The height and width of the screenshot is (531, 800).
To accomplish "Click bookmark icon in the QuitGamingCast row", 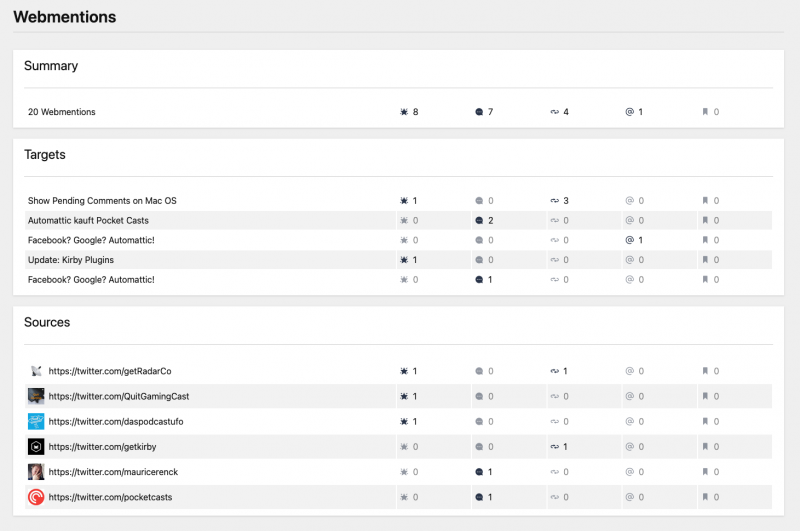I will click(705, 396).
